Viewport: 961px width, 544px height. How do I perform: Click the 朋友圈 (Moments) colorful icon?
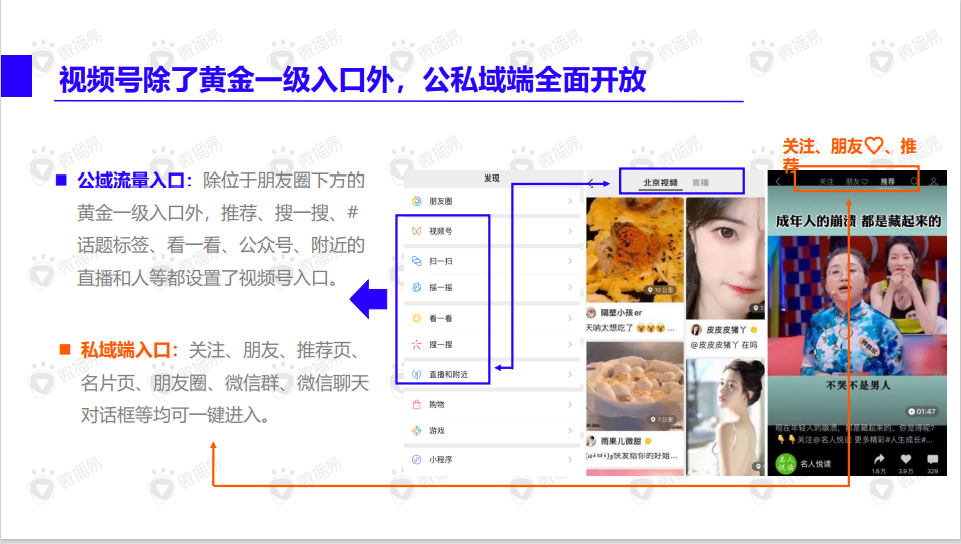pos(417,201)
